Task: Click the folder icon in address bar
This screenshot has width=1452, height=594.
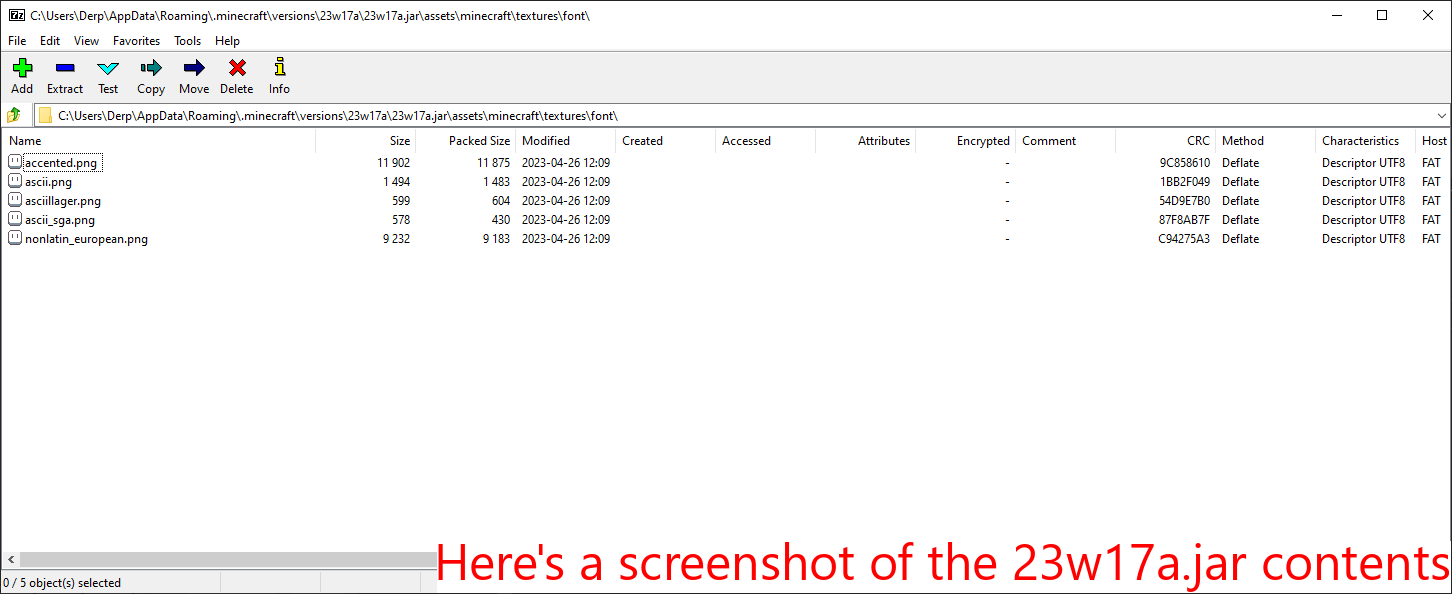Action: (x=46, y=115)
